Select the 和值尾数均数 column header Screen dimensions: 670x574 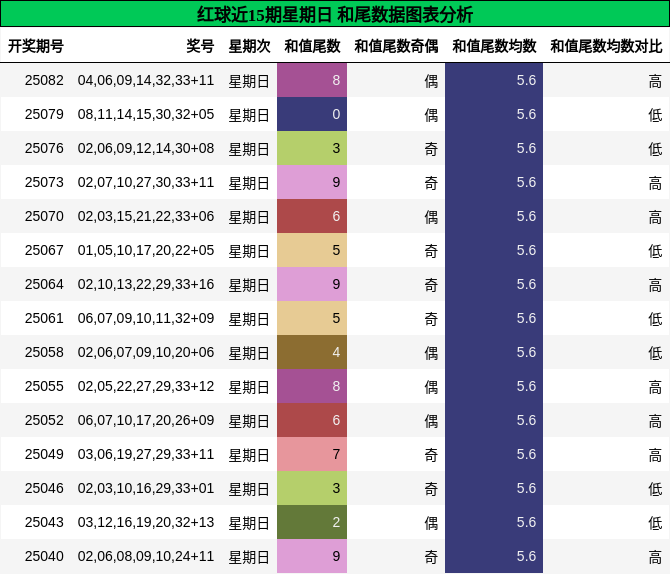(x=494, y=46)
